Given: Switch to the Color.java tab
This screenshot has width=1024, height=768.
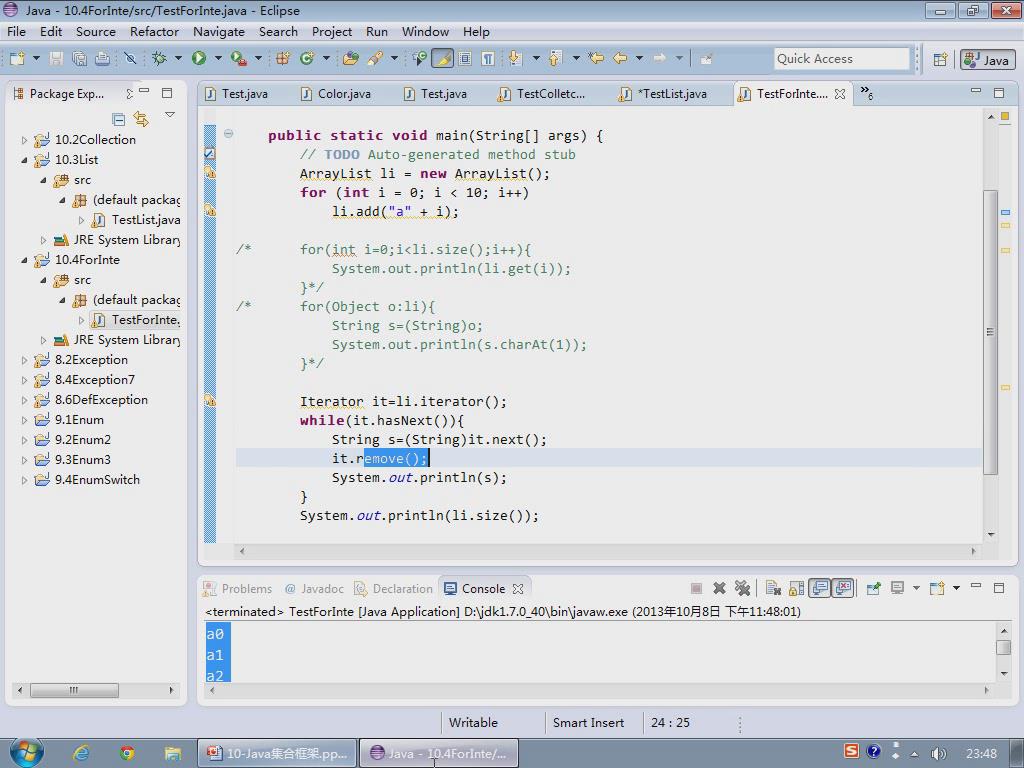Looking at the screenshot, I should click(x=336, y=94).
